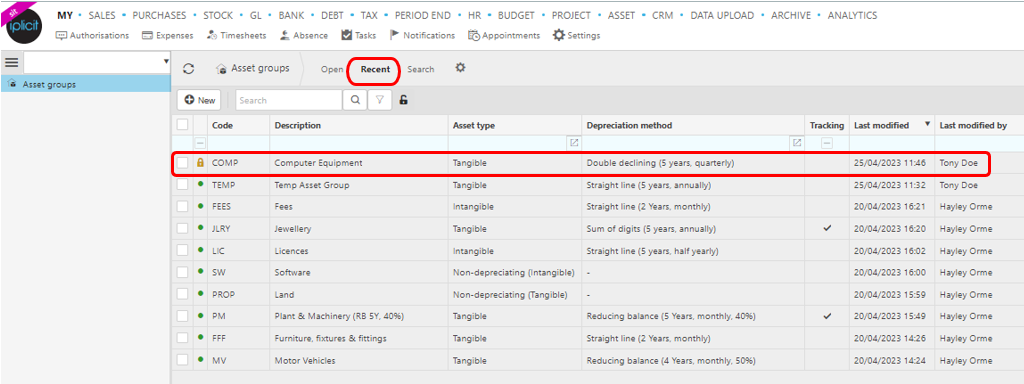Click the New button
This screenshot has height=384, width=1024.
tap(199, 100)
